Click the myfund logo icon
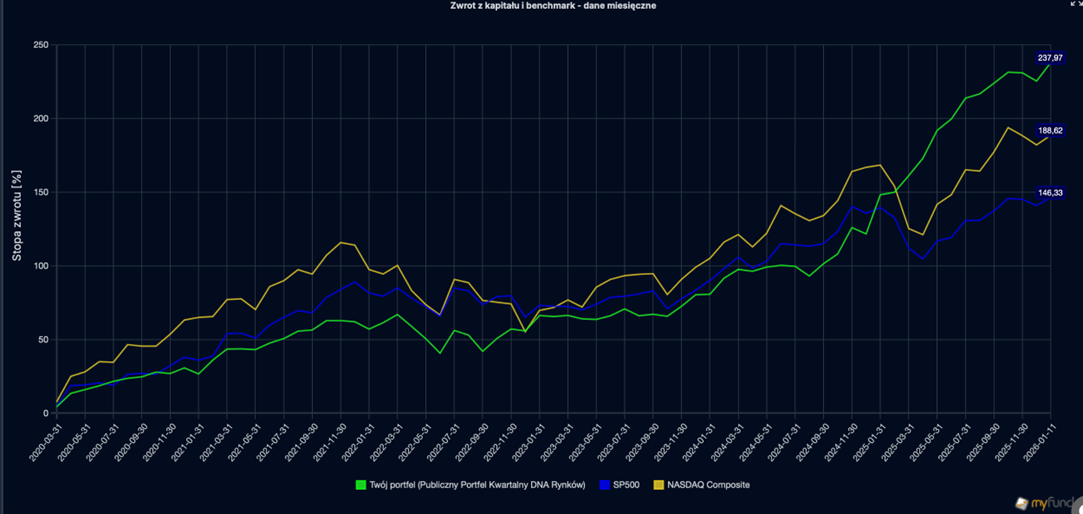1083x514 pixels. (x=1022, y=503)
